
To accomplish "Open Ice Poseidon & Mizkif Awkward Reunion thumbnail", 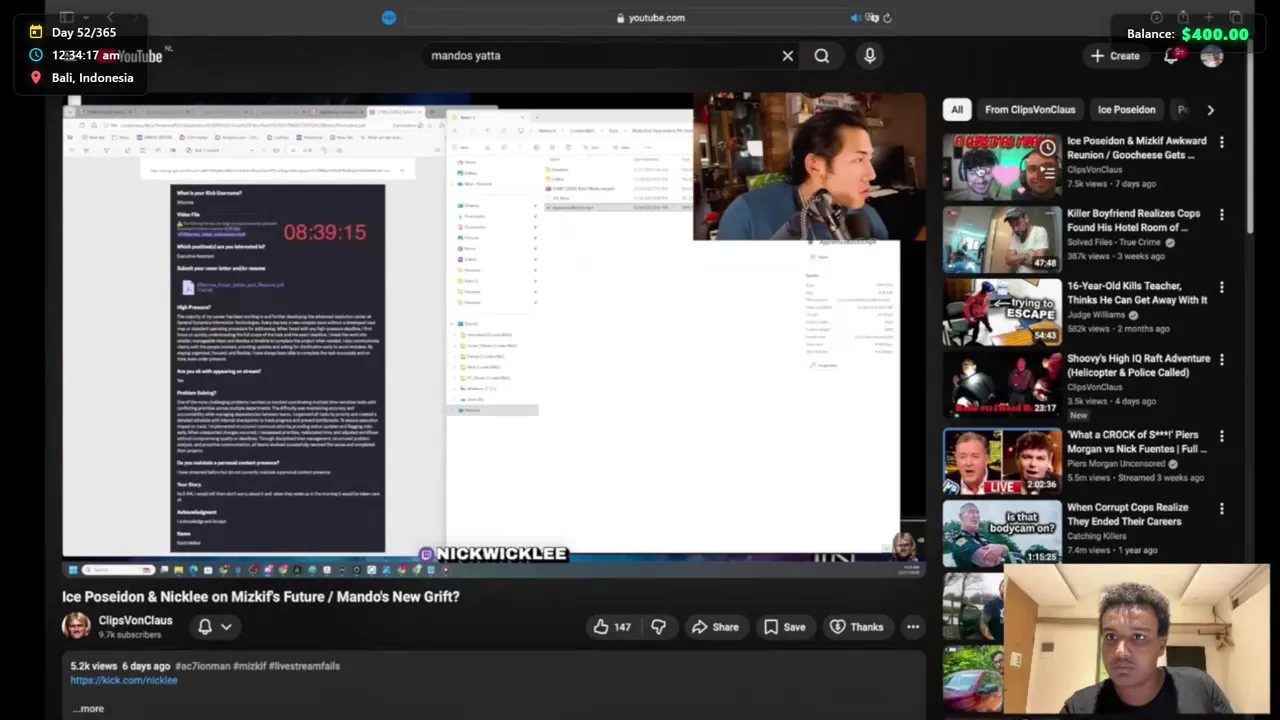I will [1002, 166].
